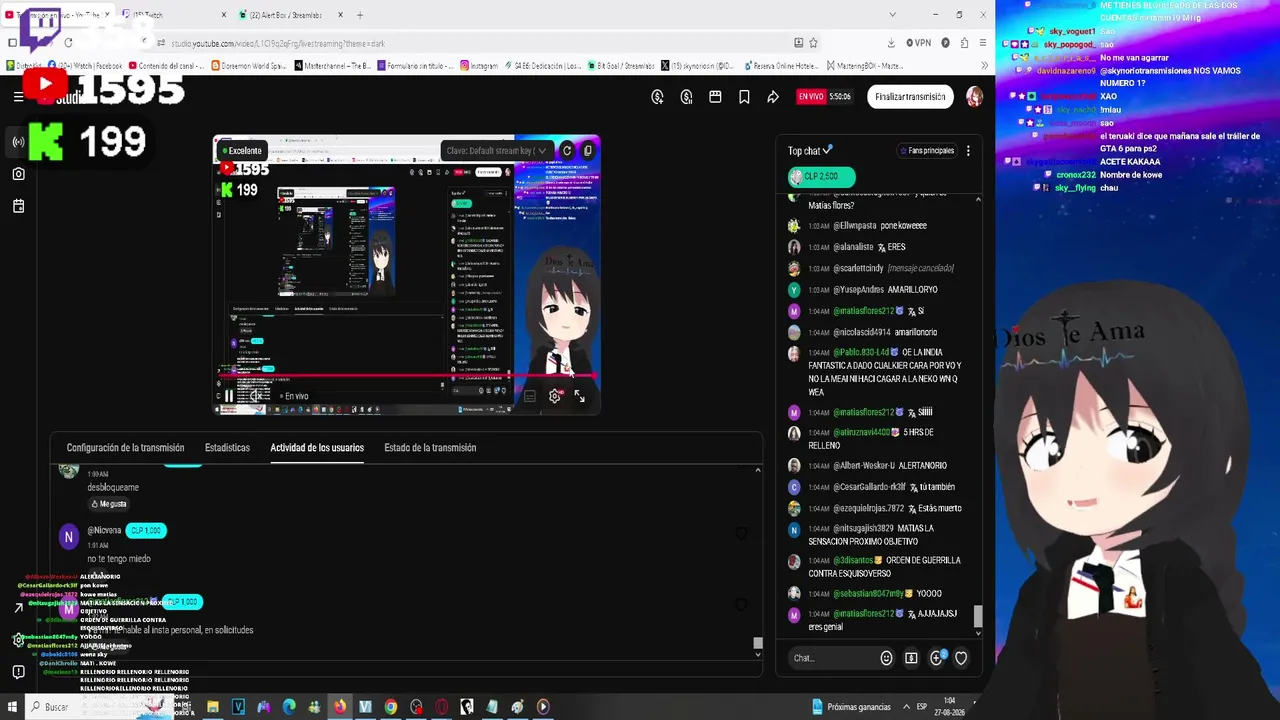
Task: Click the CLP 1,000 badge beside @Nicvena
Action: point(146,531)
